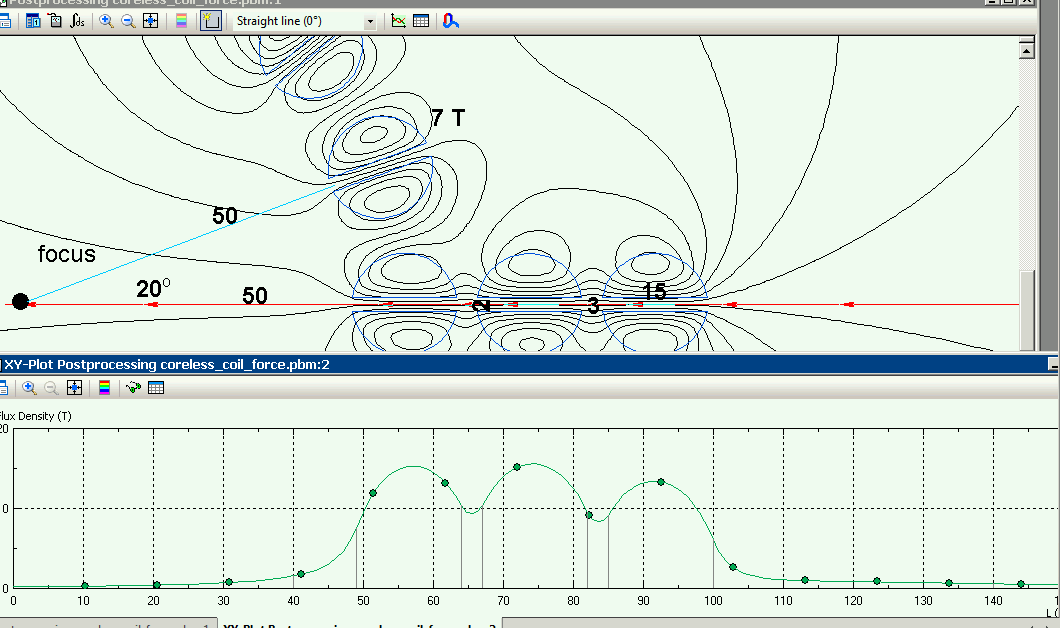Zoom in on the XY-plot window
This screenshot has height=628, width=1060.
(x=29, y=388)
